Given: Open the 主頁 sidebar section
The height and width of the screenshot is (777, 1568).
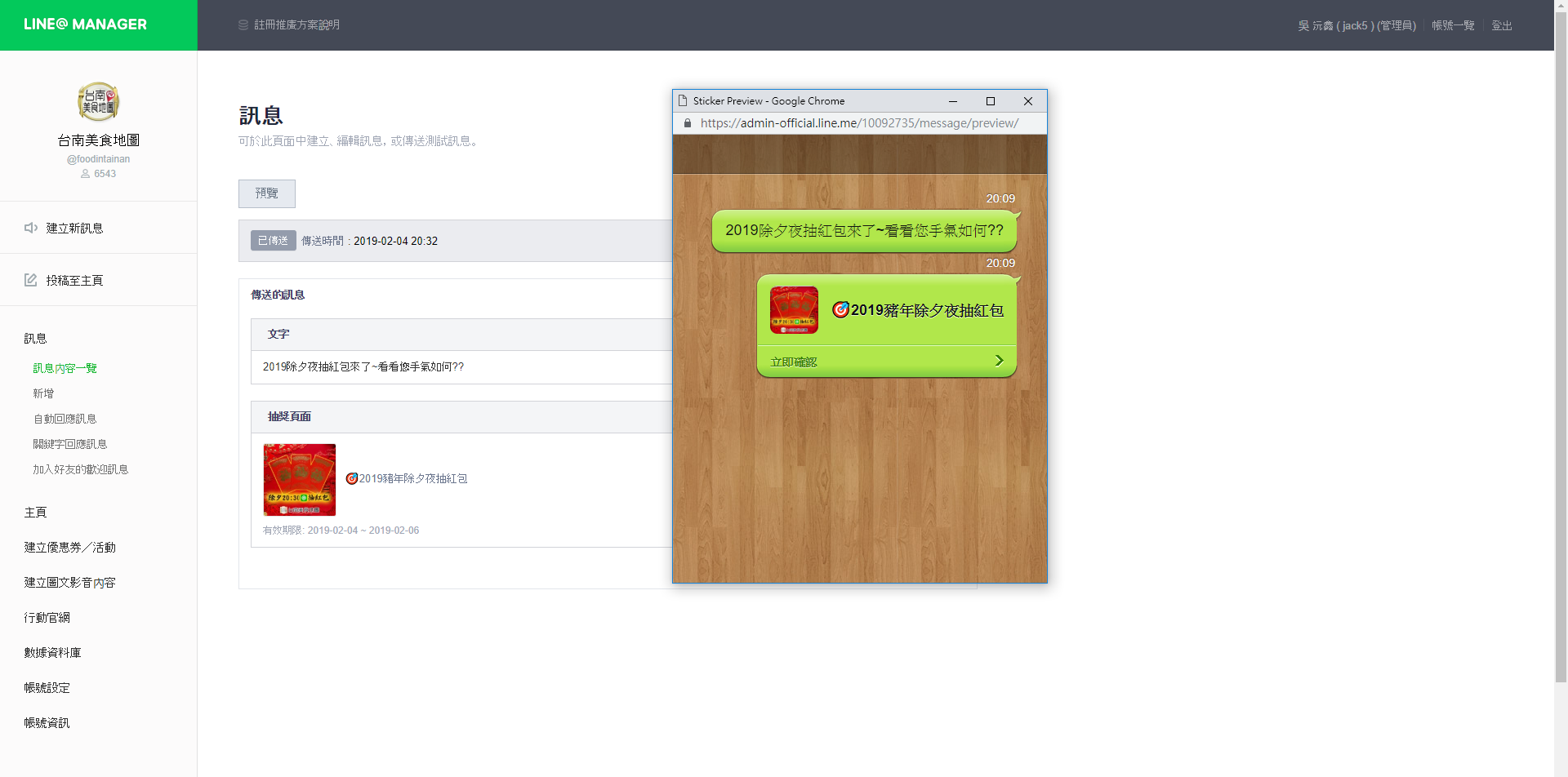Looking at the screenshot, I should pos(35,512).
